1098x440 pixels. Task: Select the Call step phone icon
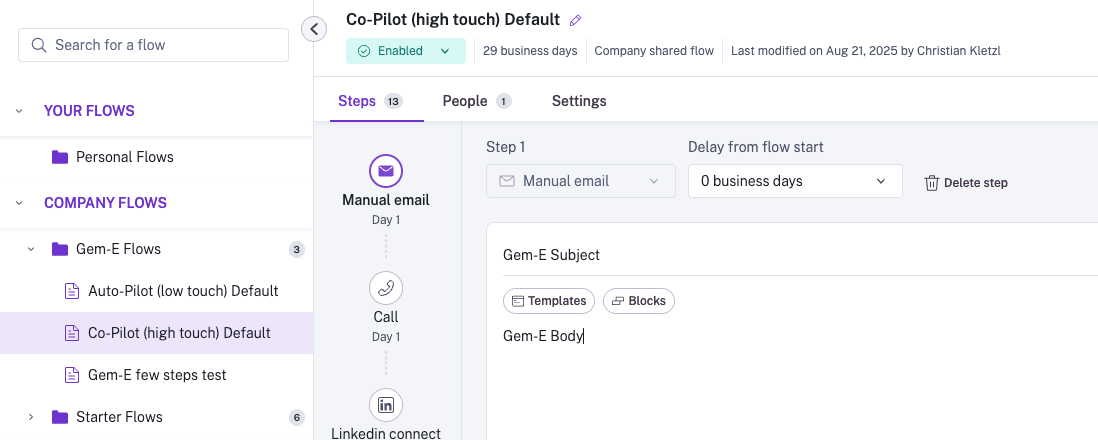coord(386,289)
